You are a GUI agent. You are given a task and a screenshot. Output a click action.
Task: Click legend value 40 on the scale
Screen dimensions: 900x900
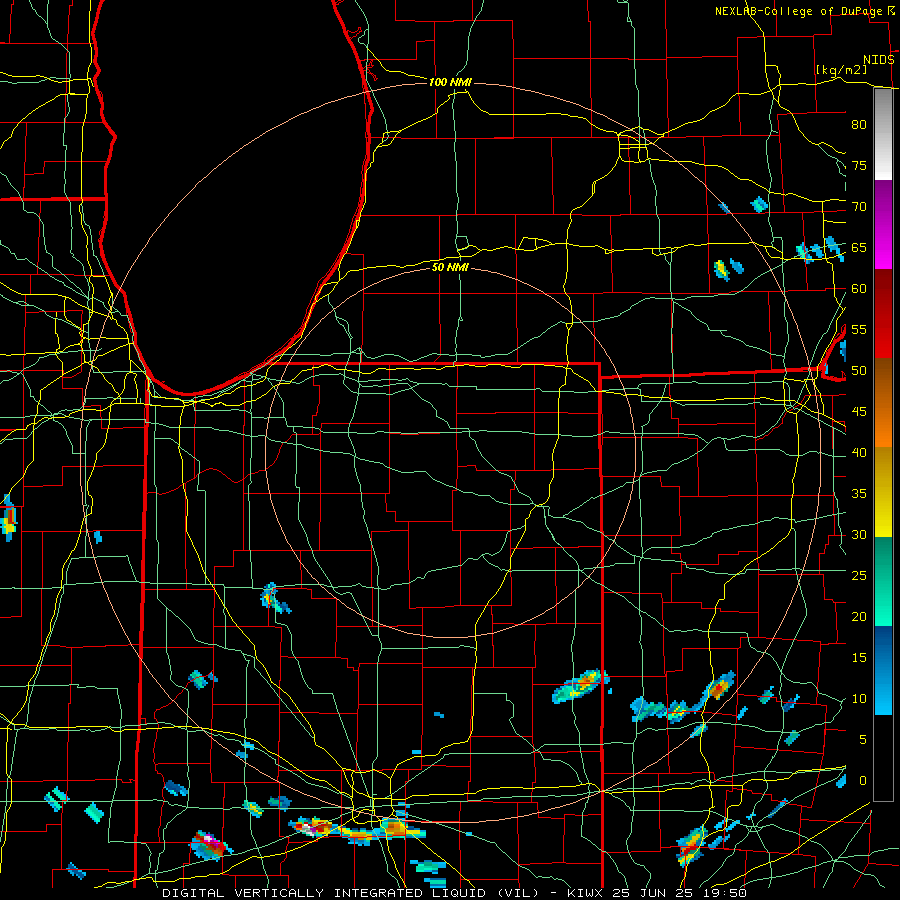(859, 453)
